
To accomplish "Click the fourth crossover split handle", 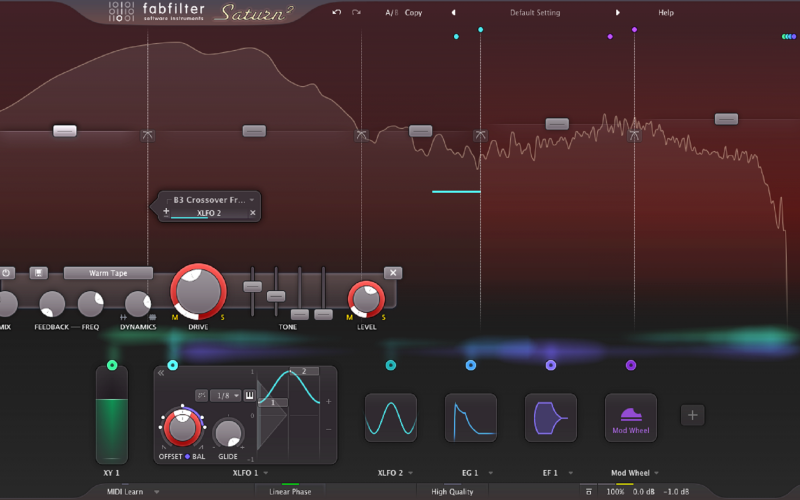I will click(x=634, y=135).
